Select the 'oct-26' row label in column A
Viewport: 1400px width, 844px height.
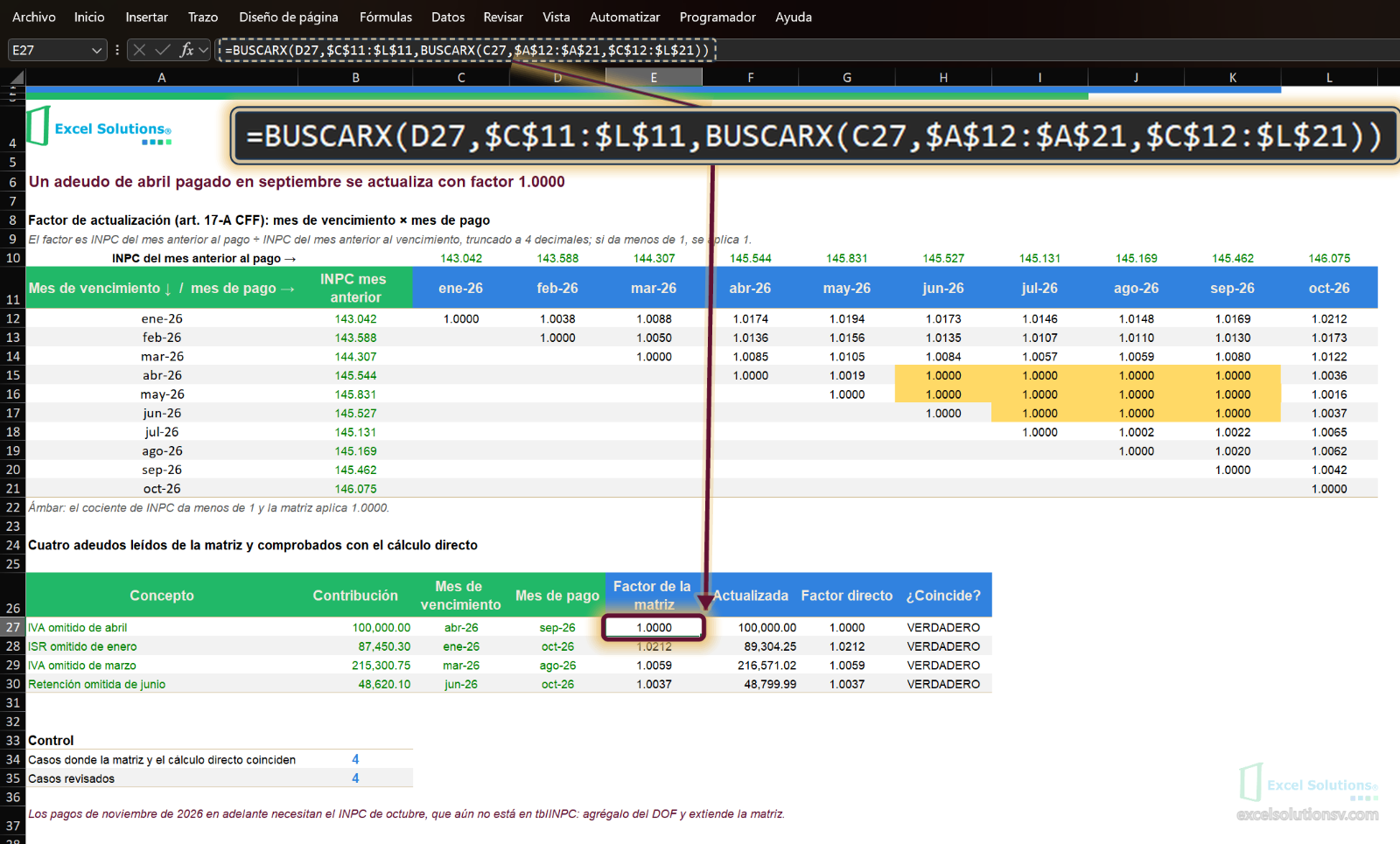[162, 489]
